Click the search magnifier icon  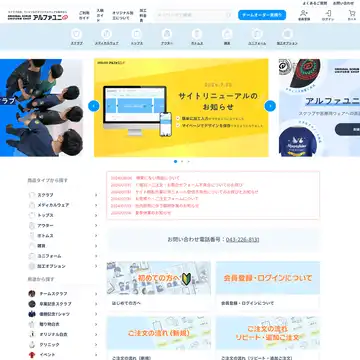[x=228, y=15]
